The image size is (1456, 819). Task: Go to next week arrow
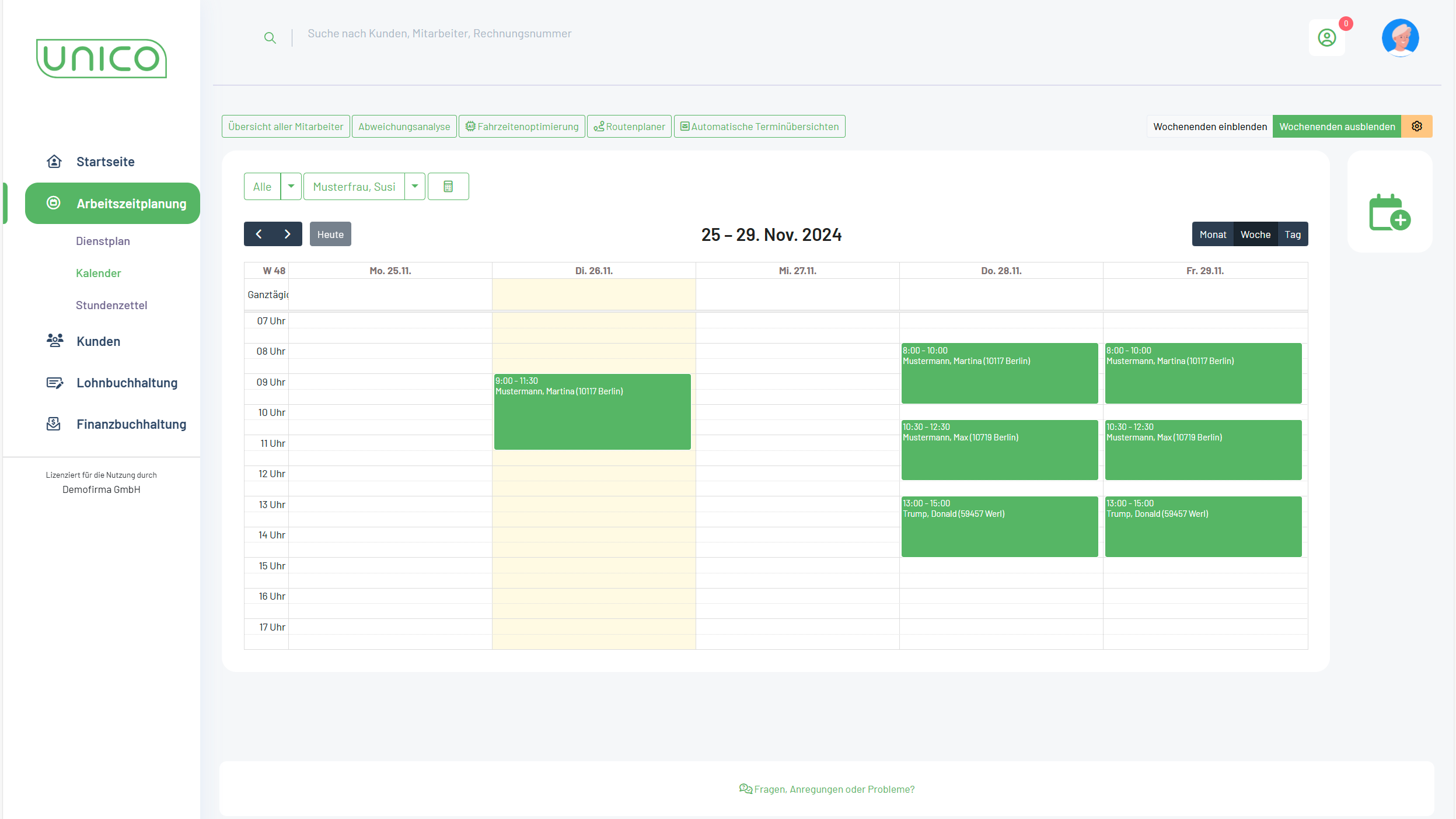287,235
